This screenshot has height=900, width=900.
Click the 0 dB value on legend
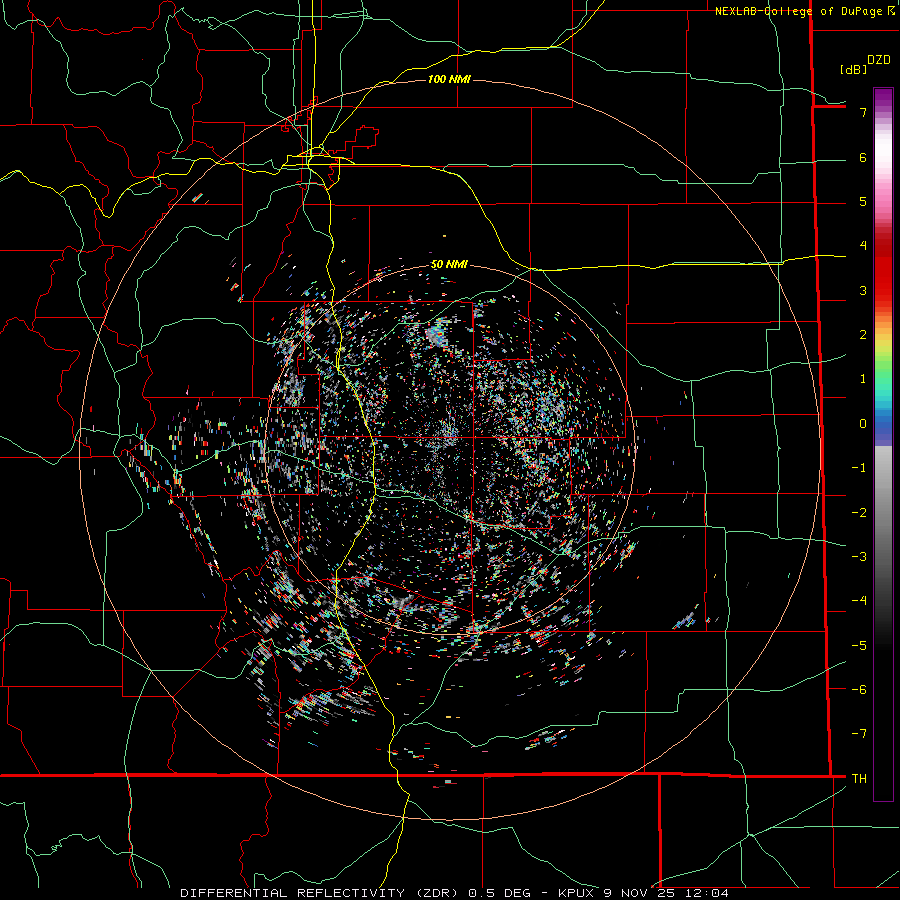point(863,424)
